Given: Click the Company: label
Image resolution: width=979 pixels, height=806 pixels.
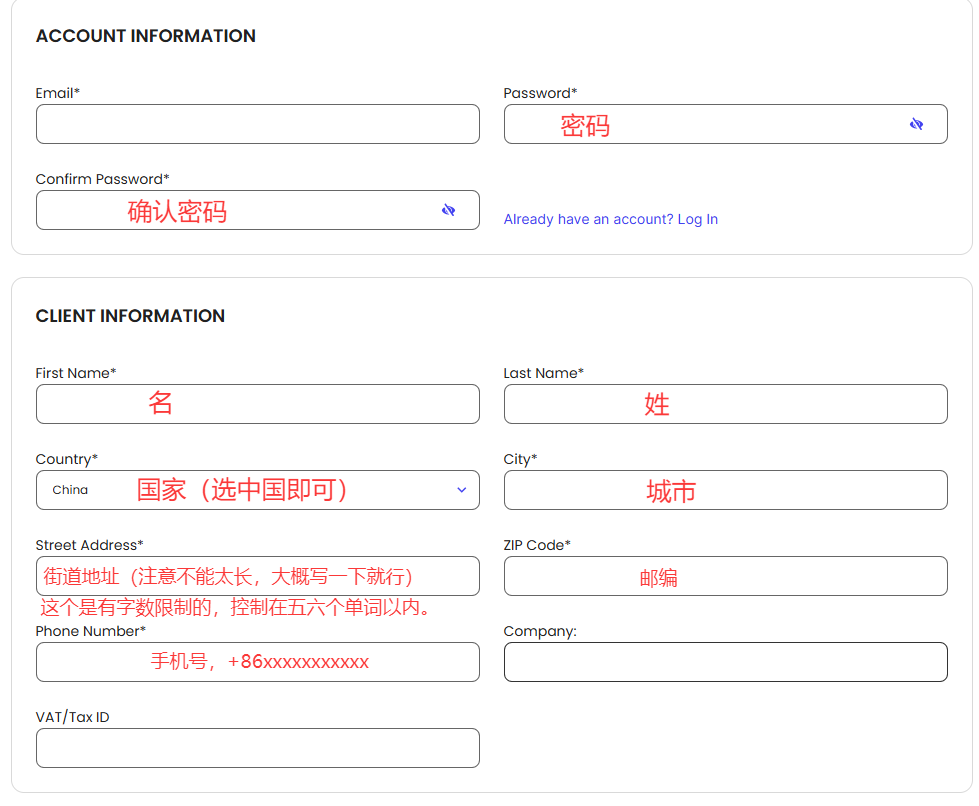Looking at the screenshot, I should coord(540,631).
